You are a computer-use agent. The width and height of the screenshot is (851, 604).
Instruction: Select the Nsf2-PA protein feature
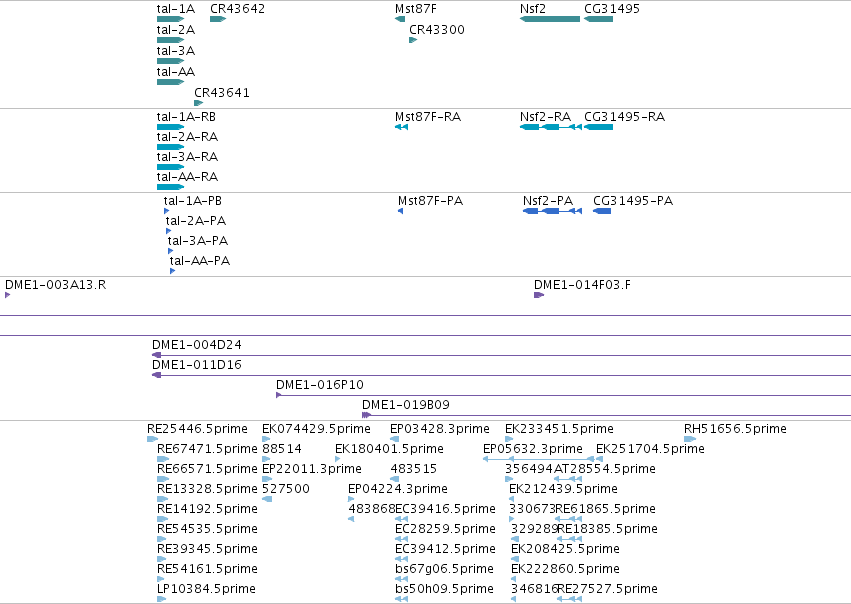tap(552, 211)
